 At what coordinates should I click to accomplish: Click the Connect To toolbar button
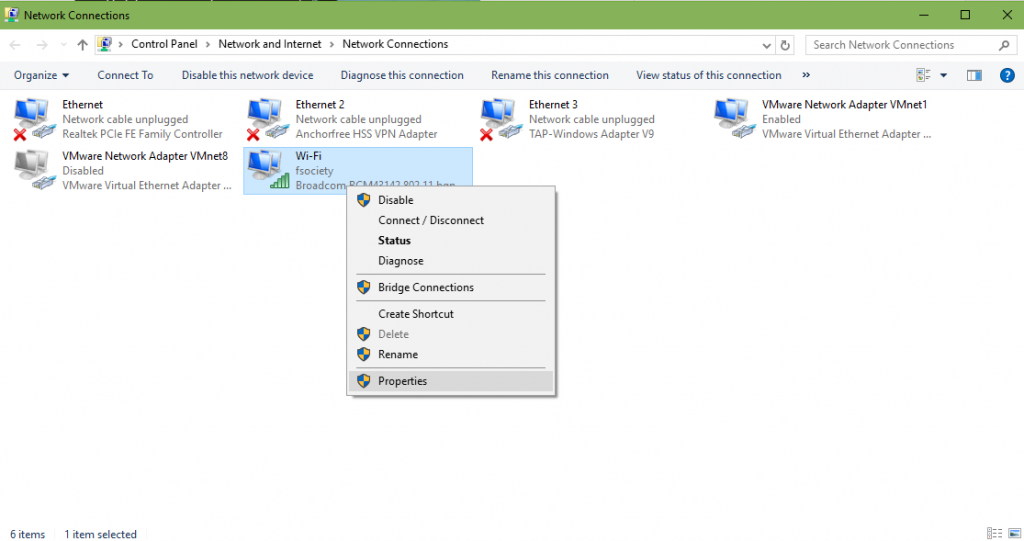click(x=125, y=75)
